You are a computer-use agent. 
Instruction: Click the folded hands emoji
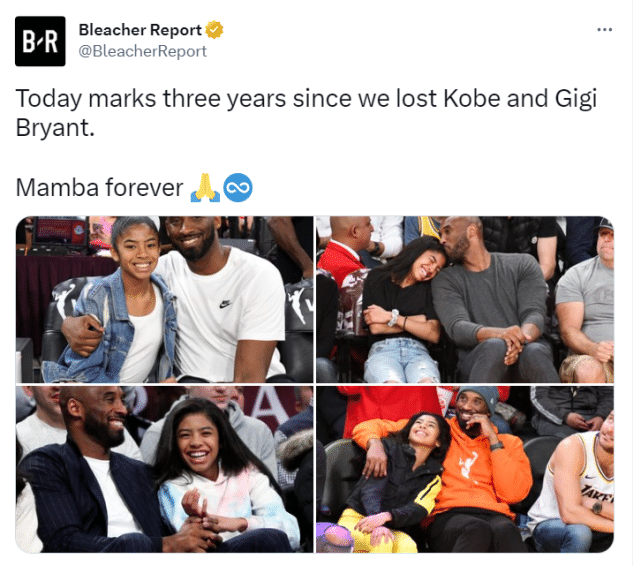pyautogui.click(x=205, y=188)
